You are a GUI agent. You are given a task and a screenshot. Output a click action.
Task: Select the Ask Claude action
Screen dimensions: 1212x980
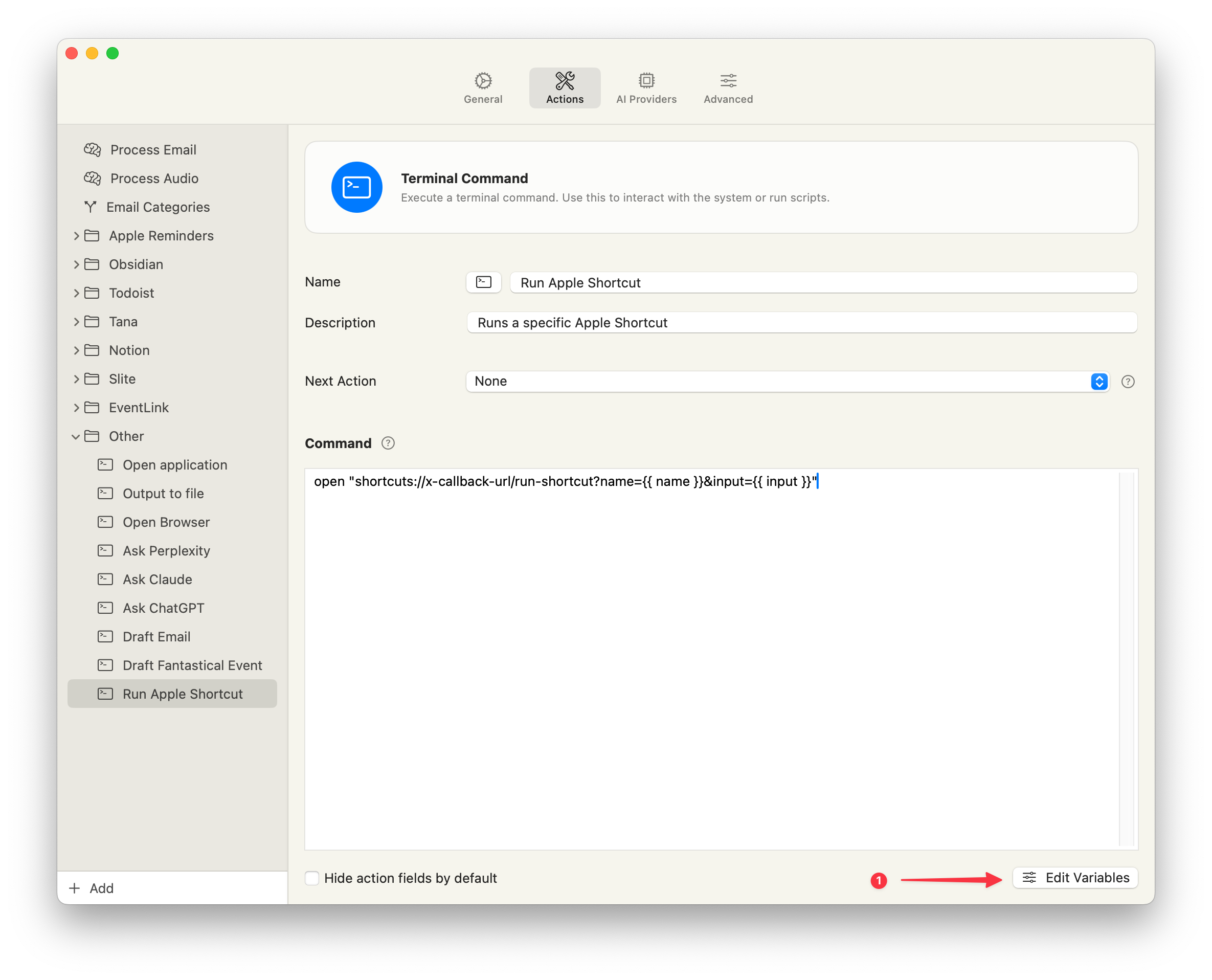(x=172, y=579)
